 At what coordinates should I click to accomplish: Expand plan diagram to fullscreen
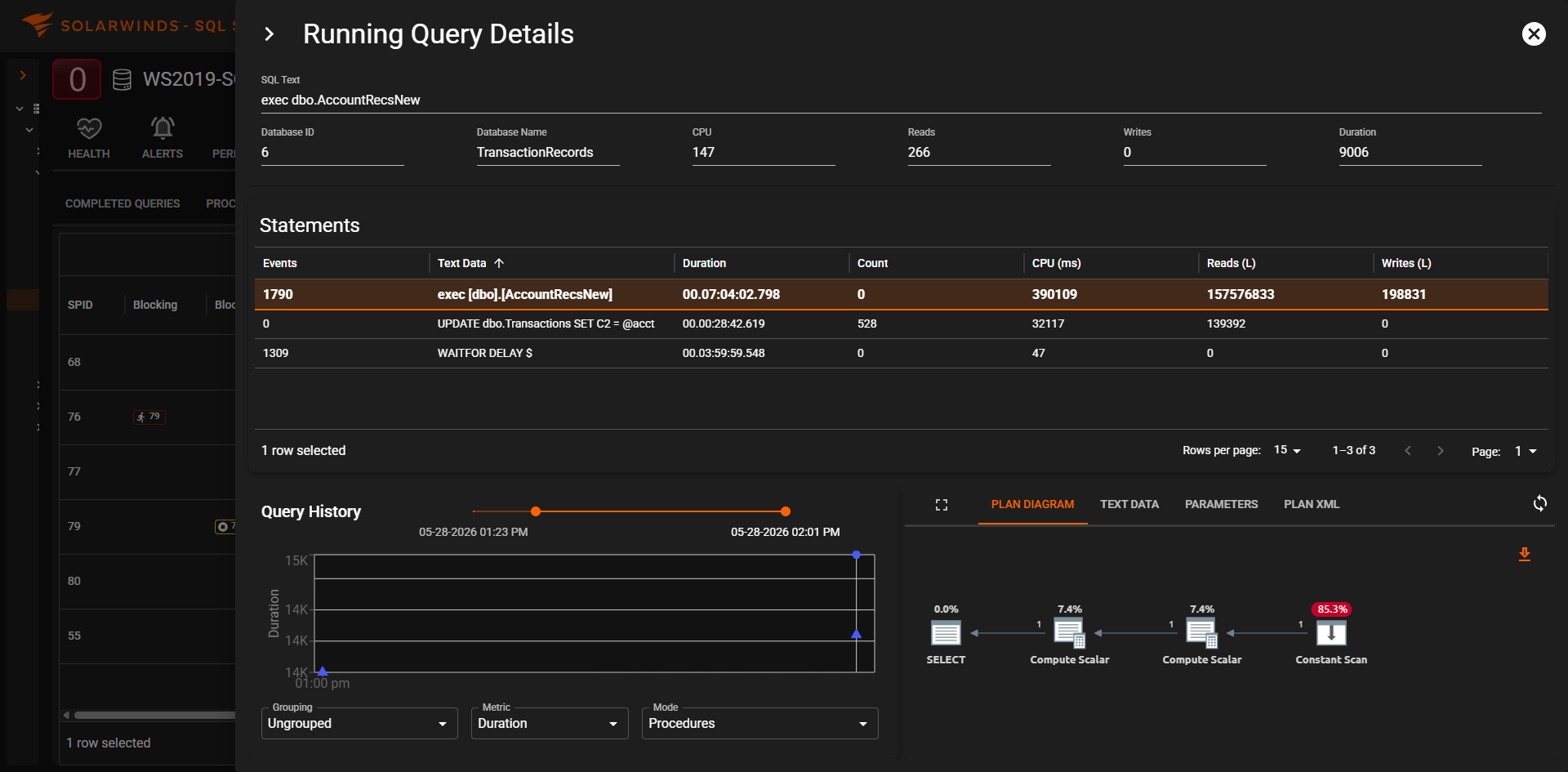click(942, 505)
